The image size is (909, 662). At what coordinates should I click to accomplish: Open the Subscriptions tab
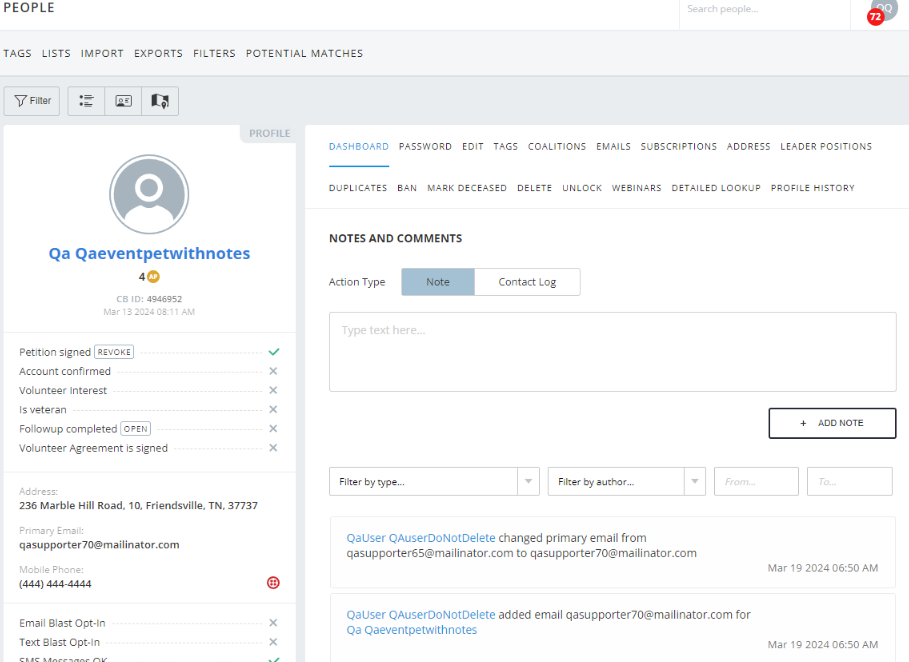(x=678, y=147)
